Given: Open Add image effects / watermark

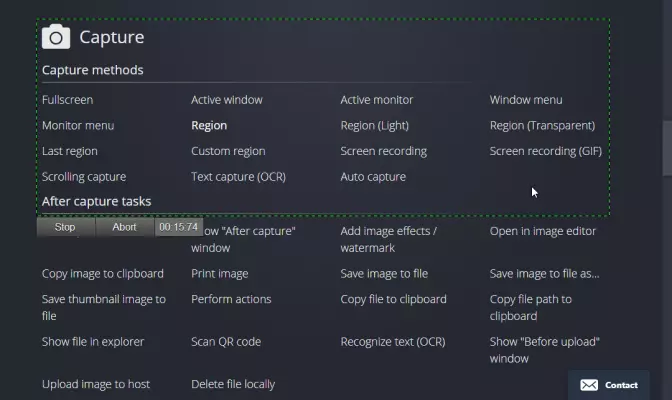Looking at the screenshot, I should pos(388,239).
